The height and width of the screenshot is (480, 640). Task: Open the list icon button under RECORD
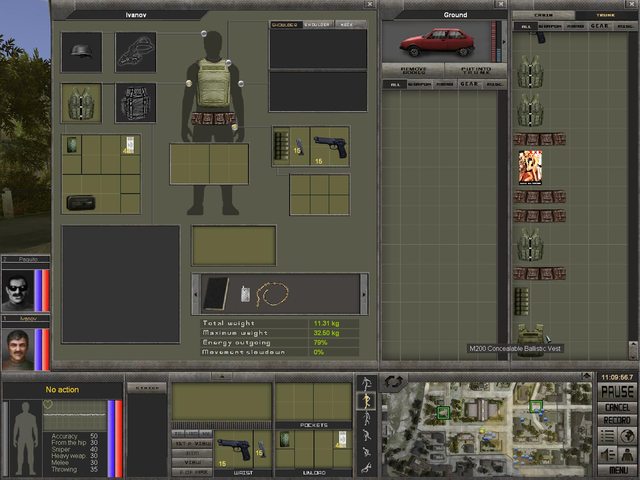607,436
